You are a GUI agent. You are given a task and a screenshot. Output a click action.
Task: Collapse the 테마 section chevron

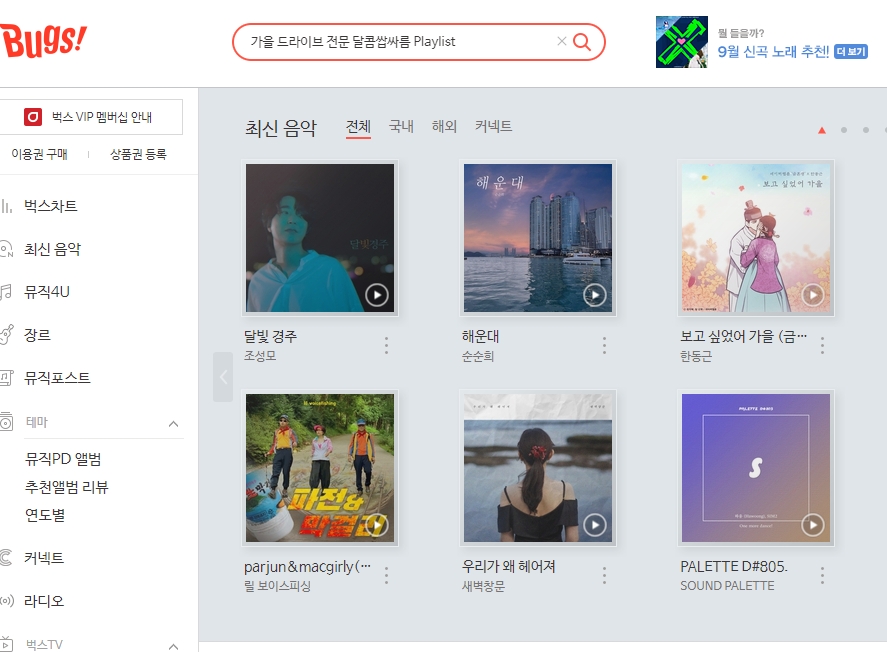(x=174, y=424)
